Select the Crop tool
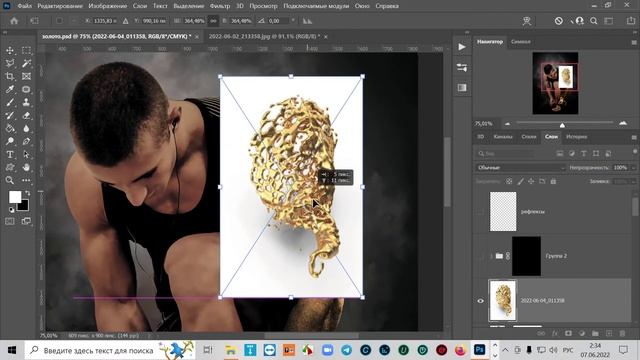The width and height of the screenshot is (640, 360). coord(10,76)
